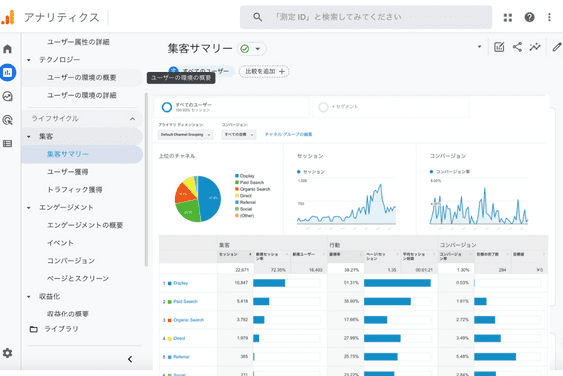Open Insights sparkline icon
Viewport: 563px width, 376px height.
tap(535, 47)
